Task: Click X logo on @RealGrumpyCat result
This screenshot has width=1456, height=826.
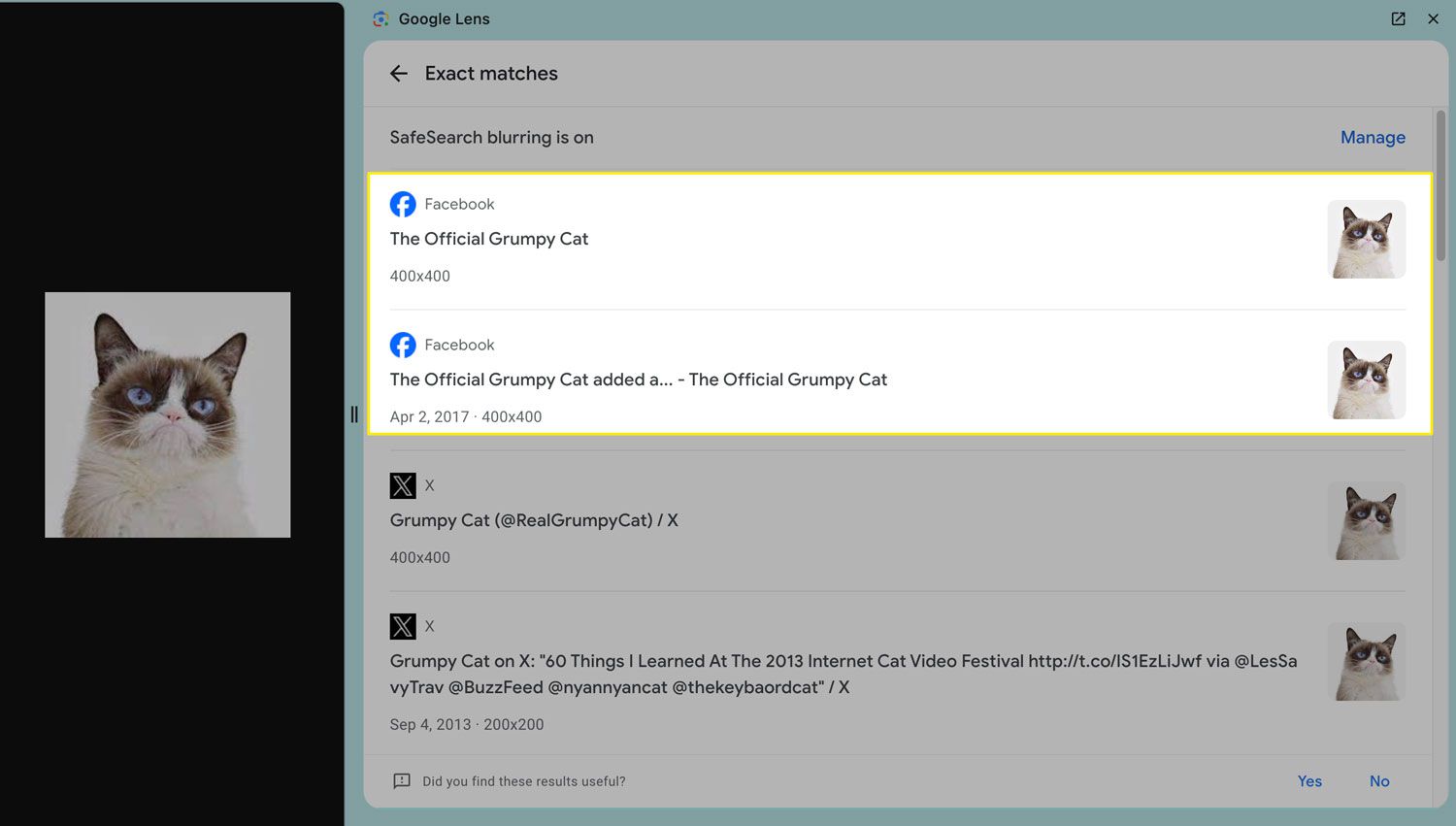Action: (x=403, y=485)
